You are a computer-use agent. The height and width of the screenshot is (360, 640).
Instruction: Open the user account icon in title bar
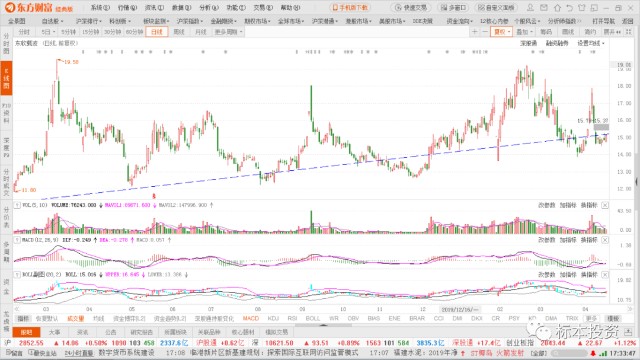coord(530,7)
